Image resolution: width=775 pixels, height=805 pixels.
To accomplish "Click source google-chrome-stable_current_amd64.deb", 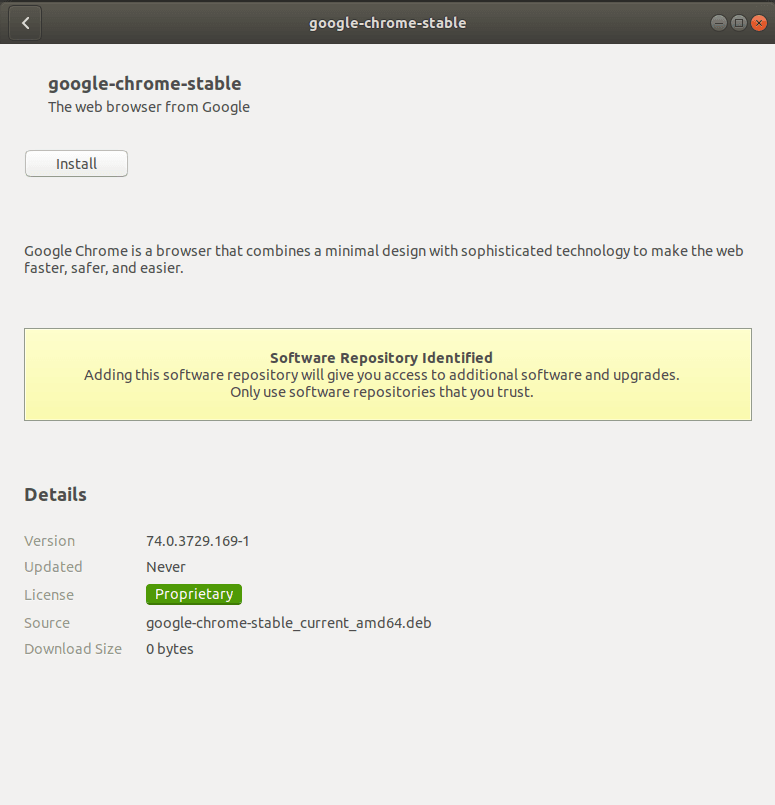I will click(289, 623).
